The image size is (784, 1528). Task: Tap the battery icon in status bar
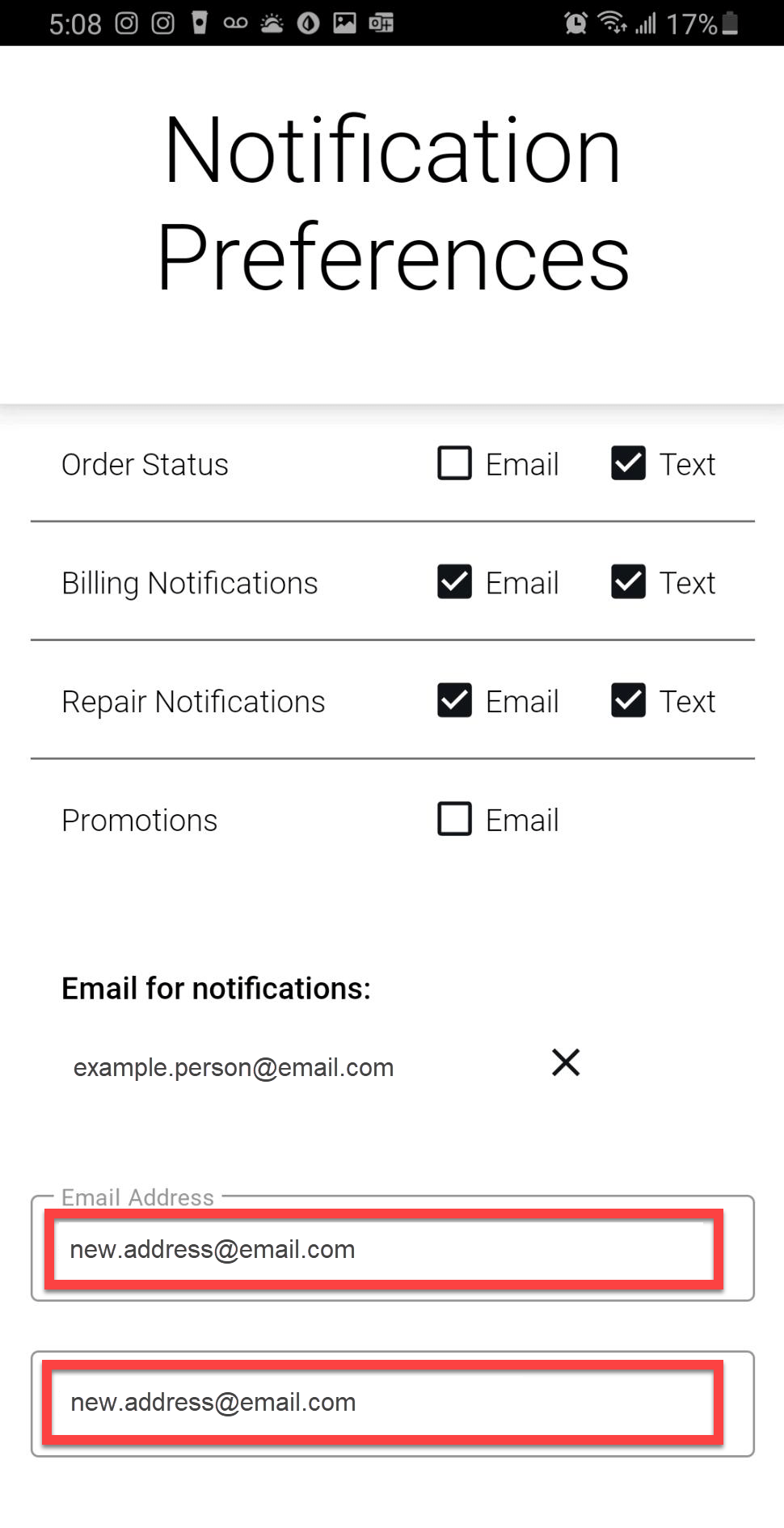click(x=730, y=23)
